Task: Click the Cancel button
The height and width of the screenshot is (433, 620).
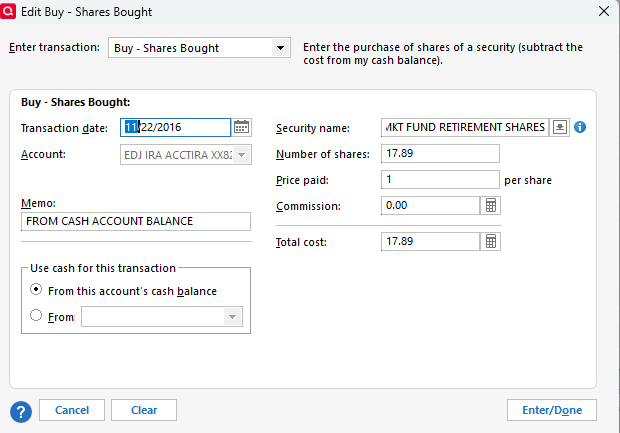Action: (72, 410)
